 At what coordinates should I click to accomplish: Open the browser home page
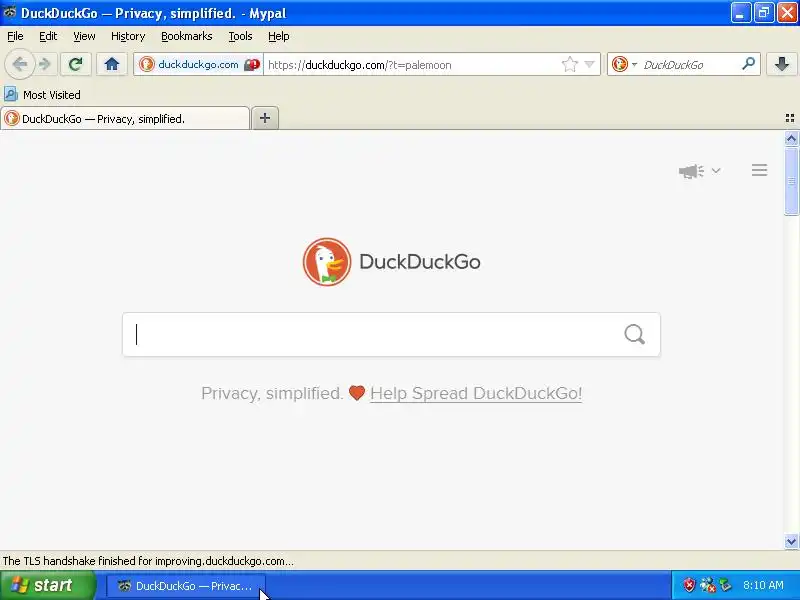(112, 64)
